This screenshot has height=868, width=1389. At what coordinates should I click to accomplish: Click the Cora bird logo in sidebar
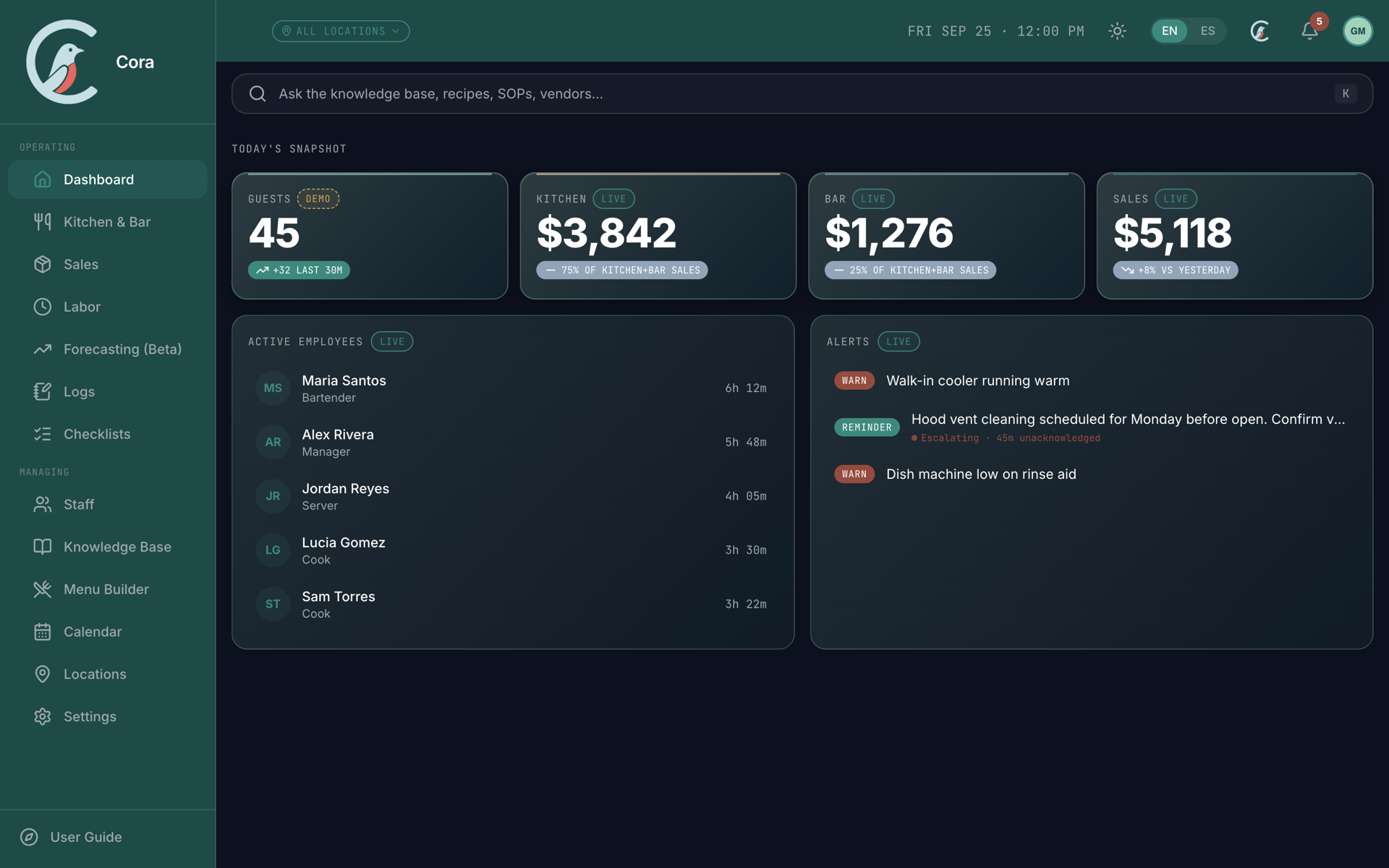tap(62, 61)
